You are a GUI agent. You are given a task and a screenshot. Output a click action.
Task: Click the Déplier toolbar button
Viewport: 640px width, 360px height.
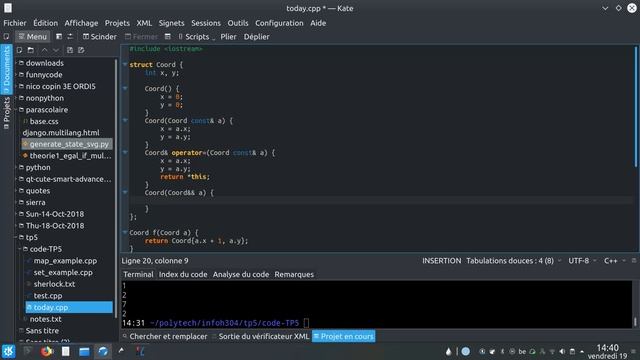(x=256, y=37)
